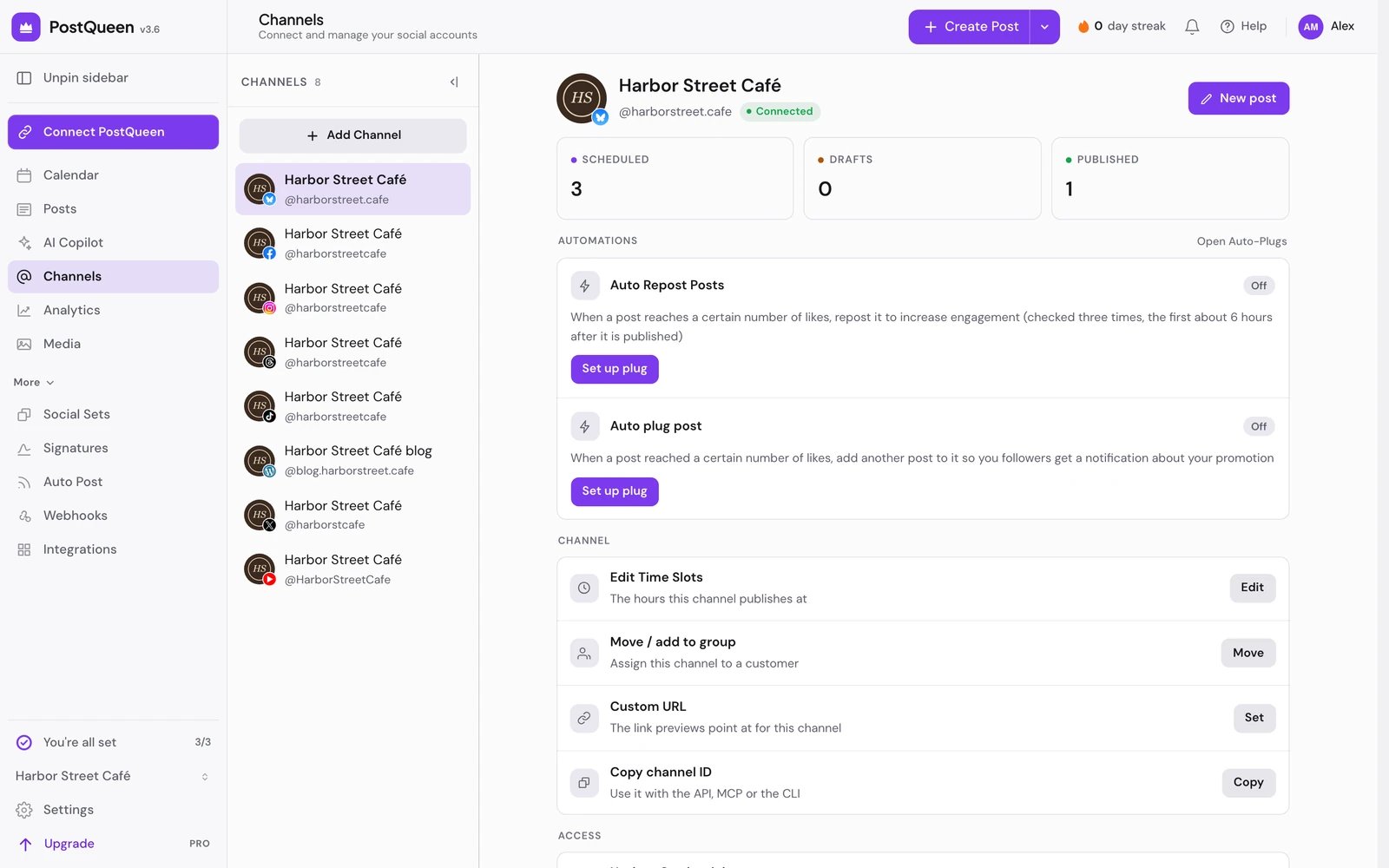Click the PostQueen crown logo icon
1389x868 pixels.
coord(26,27)
